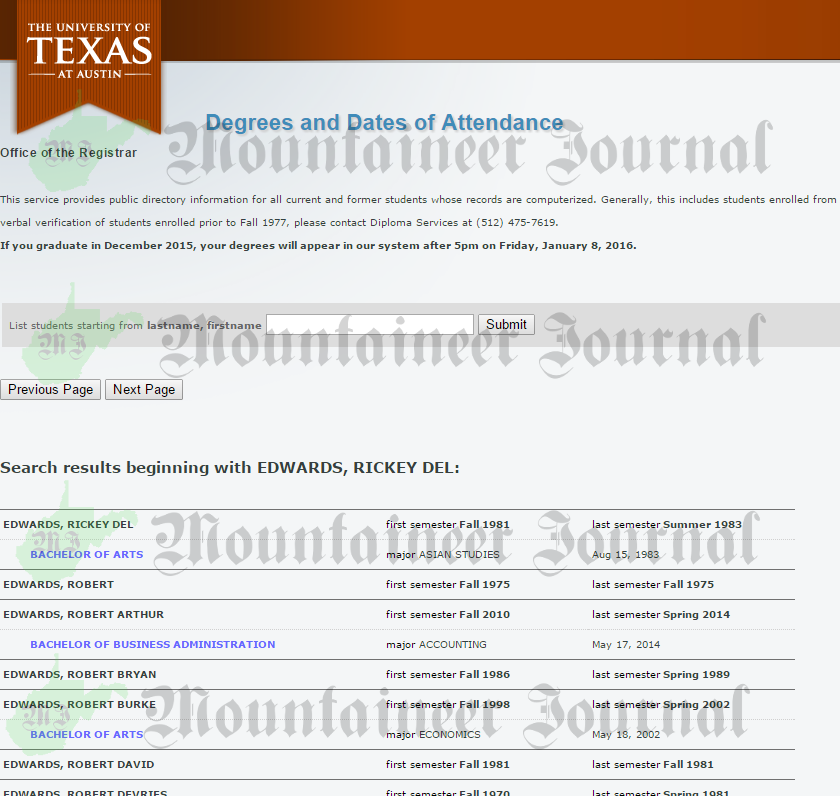Select the name EDWARDS, ROBERT BRYAN
This screenshot has width=840, height=796.
(x=80, y=674)
